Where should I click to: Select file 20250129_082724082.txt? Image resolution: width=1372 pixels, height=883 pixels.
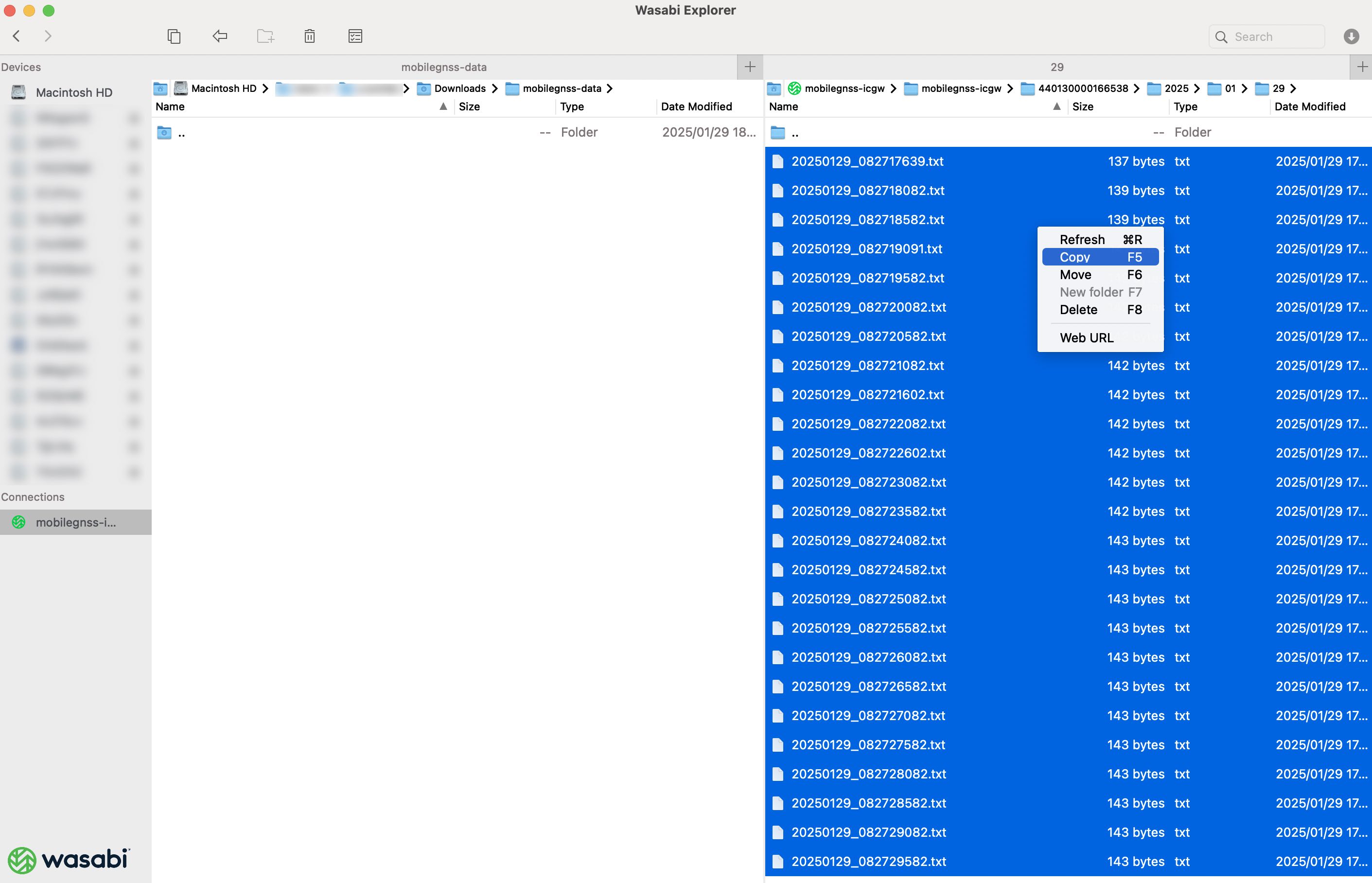click(x=1068, y=541)
